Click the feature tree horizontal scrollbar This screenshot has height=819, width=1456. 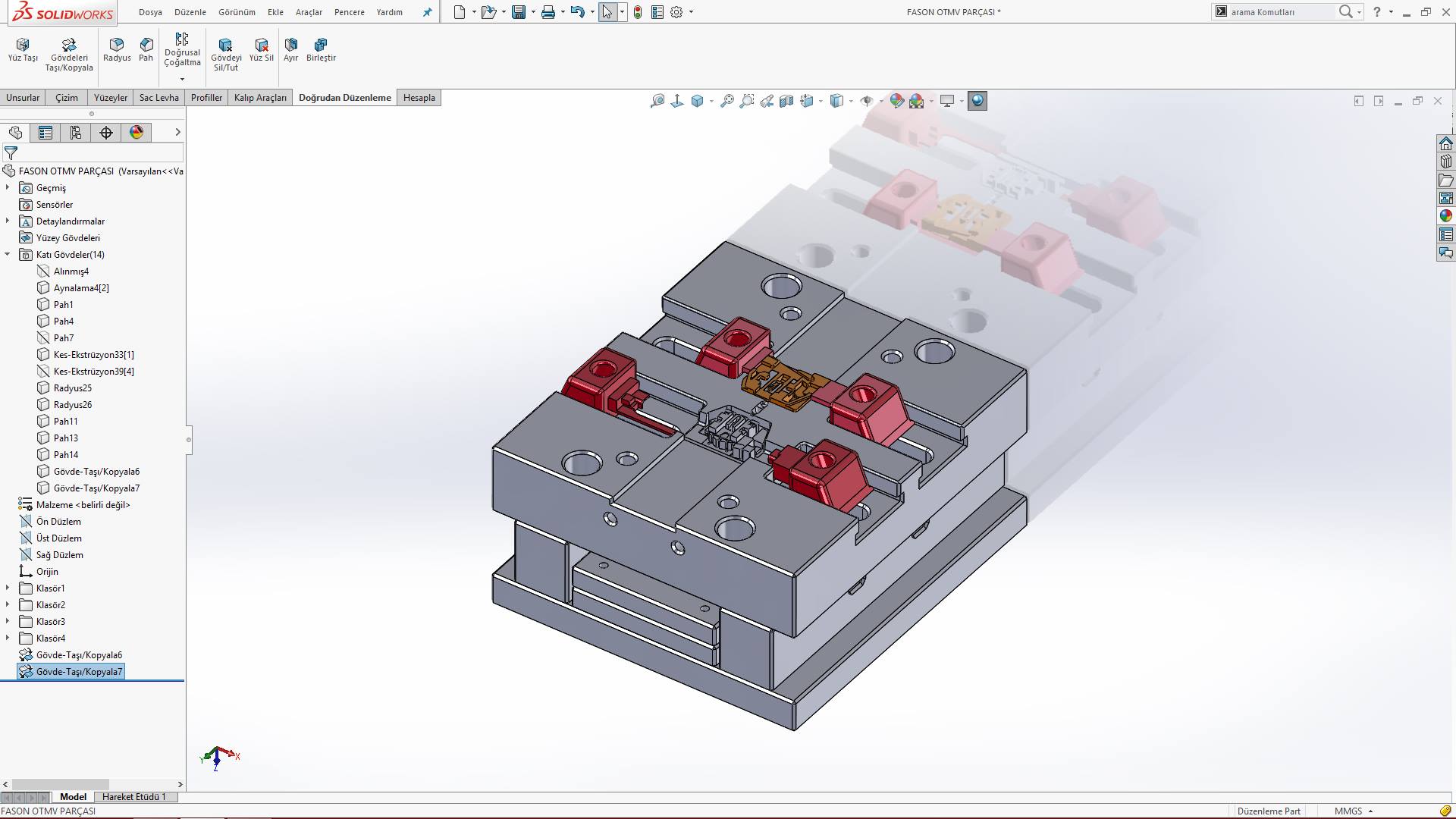61,784
